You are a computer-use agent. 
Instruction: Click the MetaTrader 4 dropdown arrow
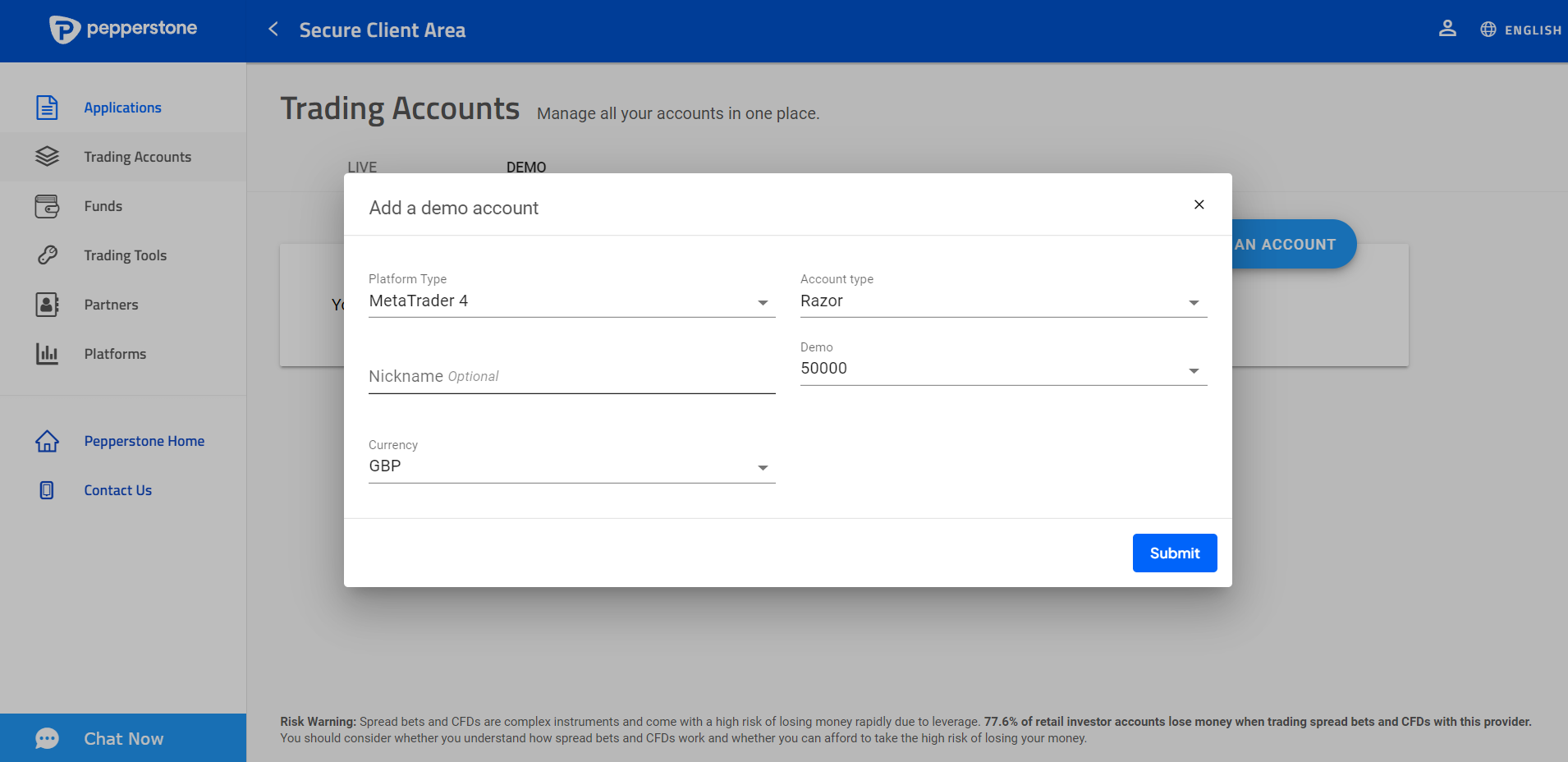pyautogui.click(x=763, y=303)
